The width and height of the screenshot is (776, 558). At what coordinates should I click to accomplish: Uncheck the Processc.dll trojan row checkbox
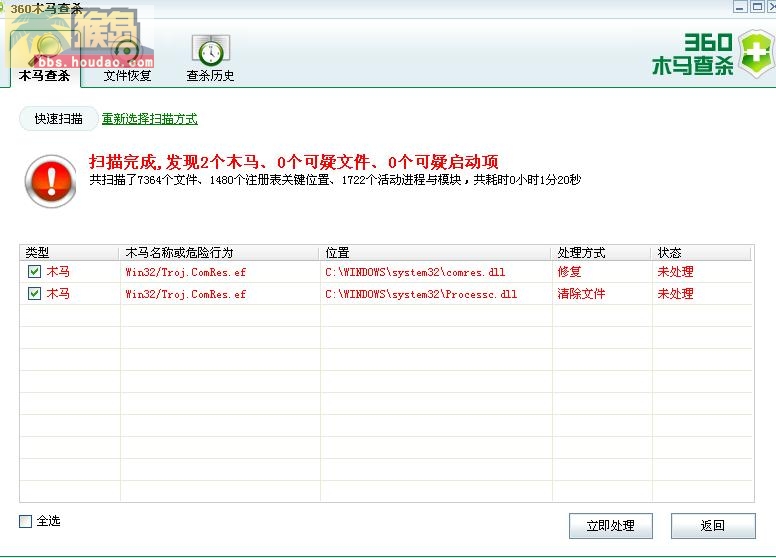34,293
